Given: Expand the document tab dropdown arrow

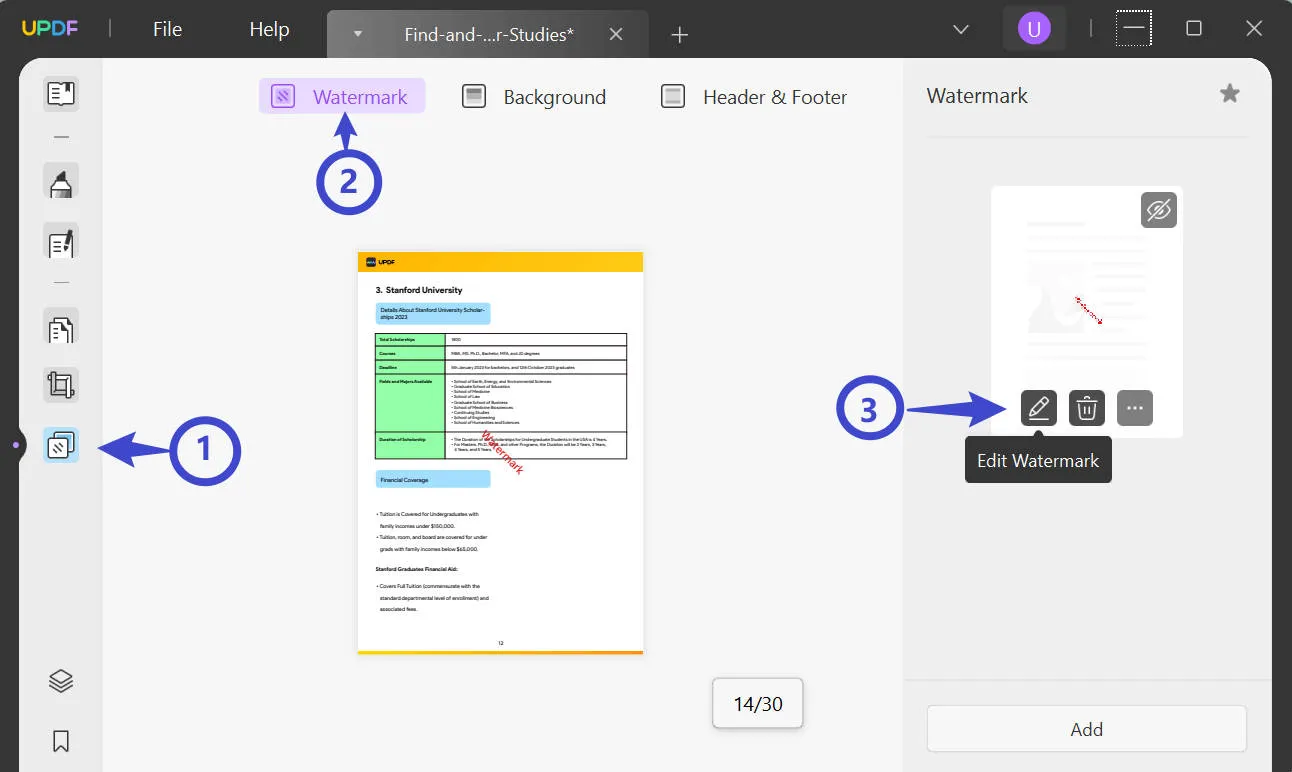Looking at the screenshot, I should pos(356,33).
